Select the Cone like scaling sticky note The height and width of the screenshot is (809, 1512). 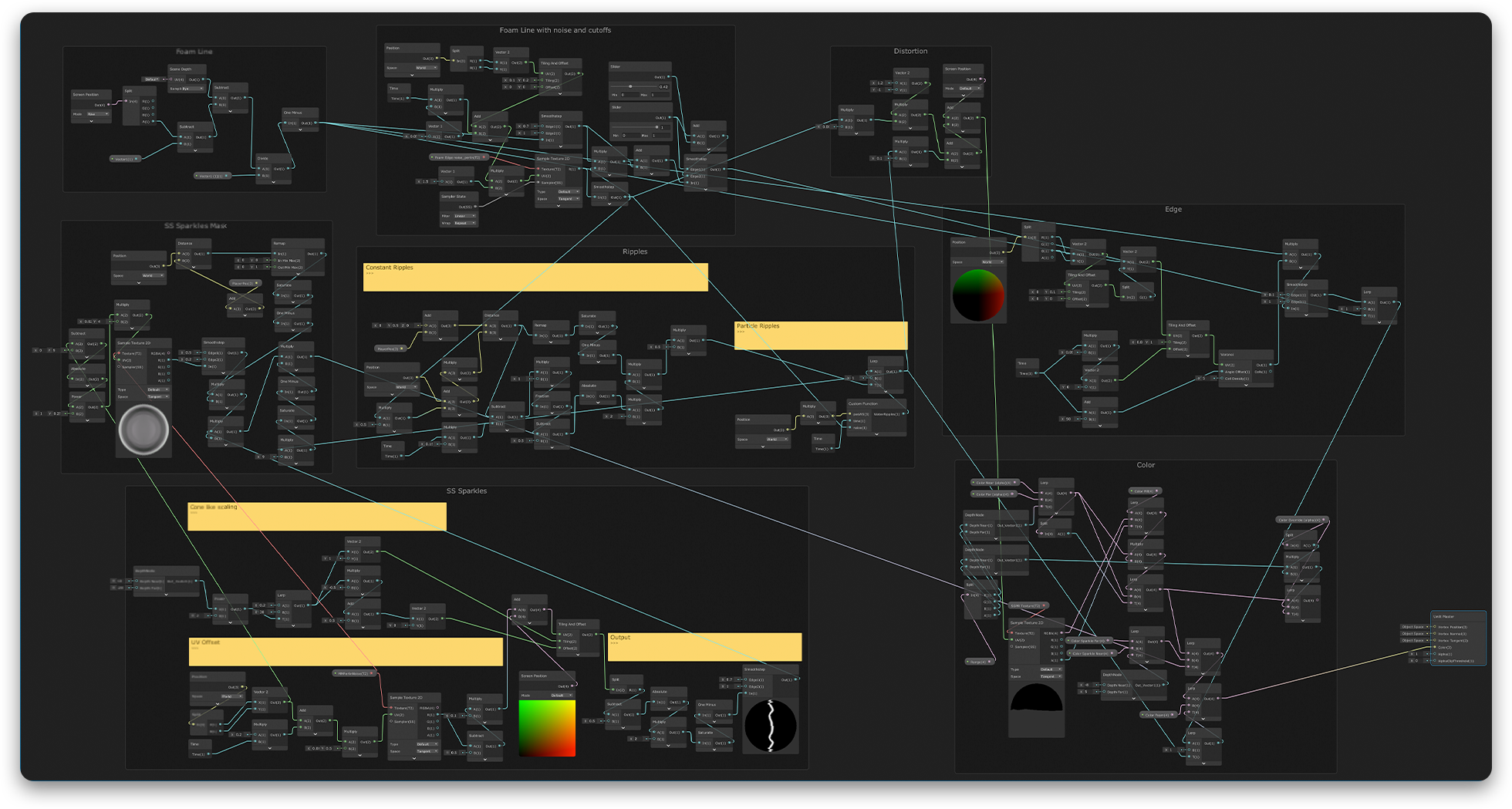pyautogui.click(x=317, y=517)
